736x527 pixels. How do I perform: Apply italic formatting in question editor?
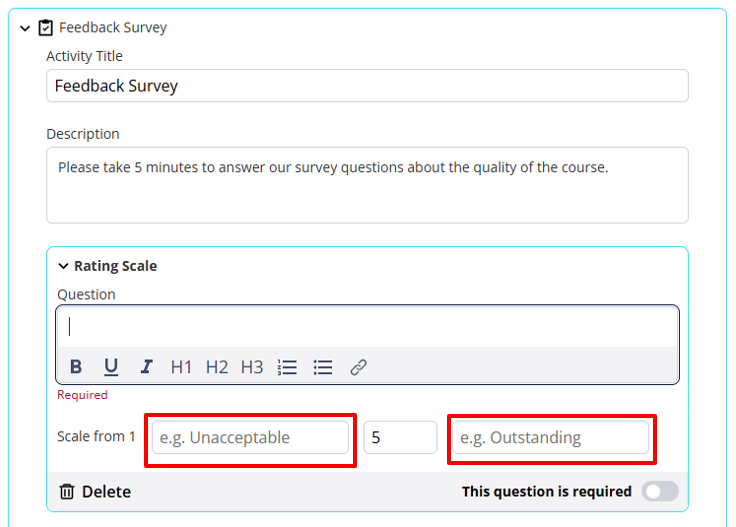click(146, 367)
